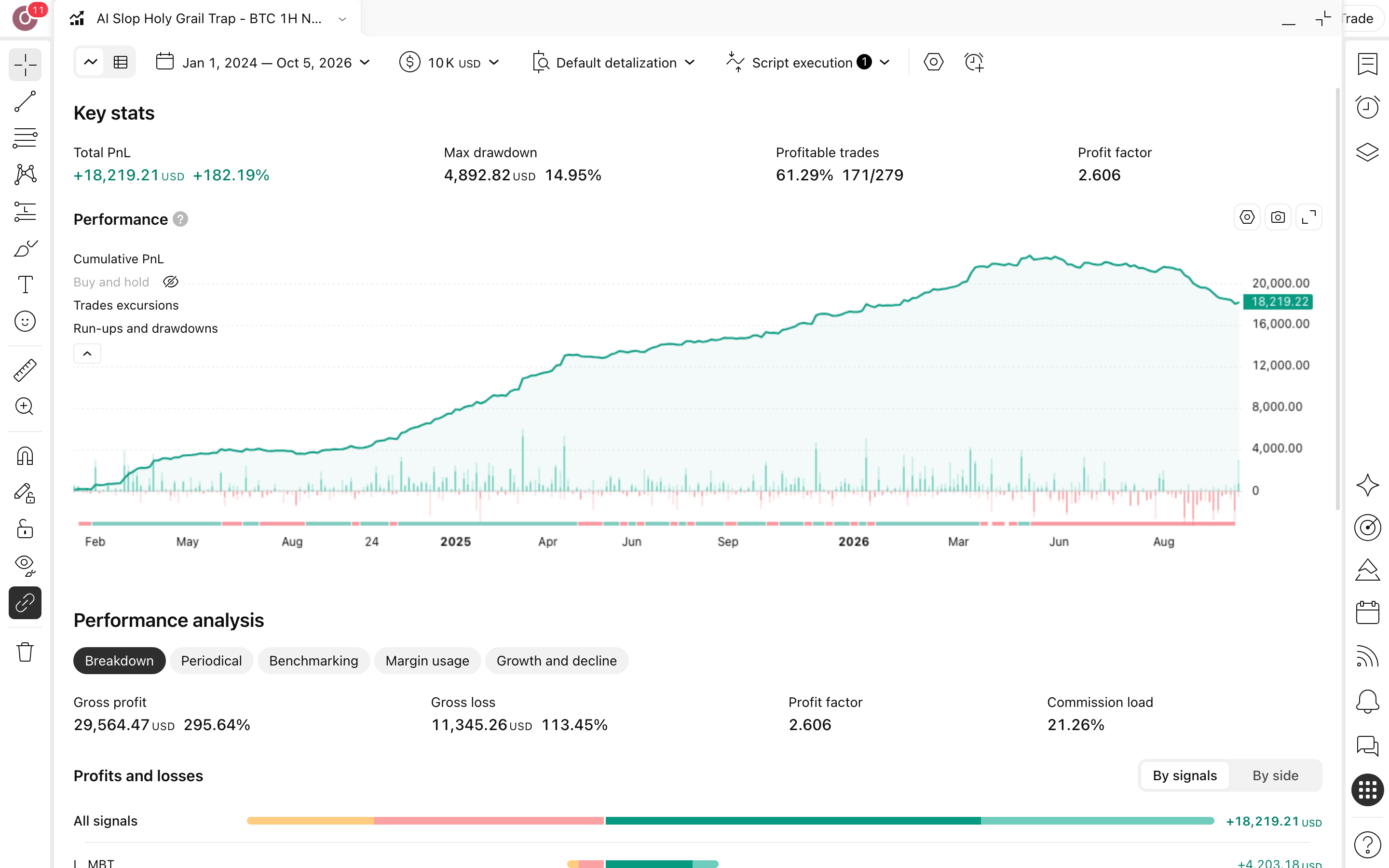Toggle magnet mode for drawings
The width and height of the screenshot is (1389, 868).
25,456
